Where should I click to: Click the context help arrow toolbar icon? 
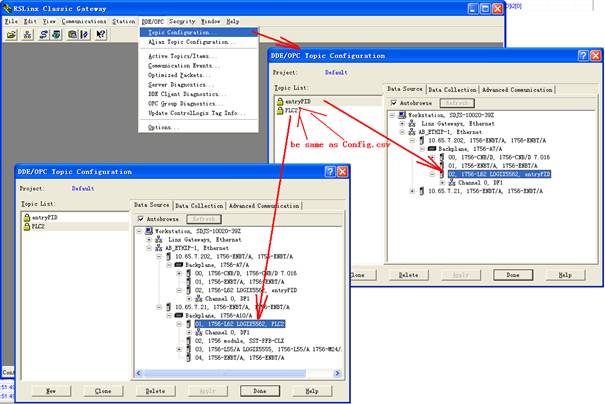(101, 34)
